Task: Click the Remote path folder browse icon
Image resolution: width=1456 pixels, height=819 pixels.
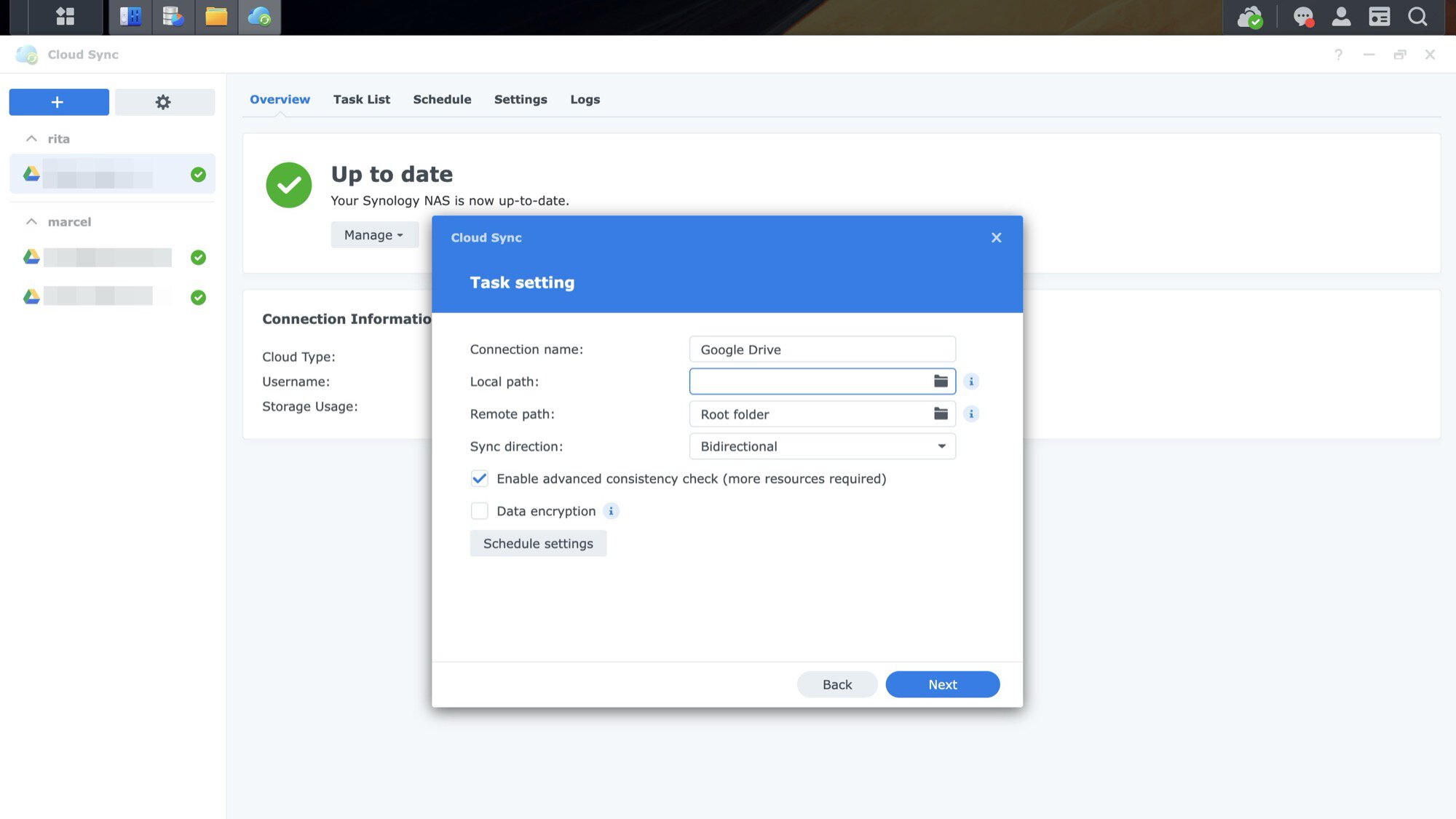Action: (x=941, y=414)
